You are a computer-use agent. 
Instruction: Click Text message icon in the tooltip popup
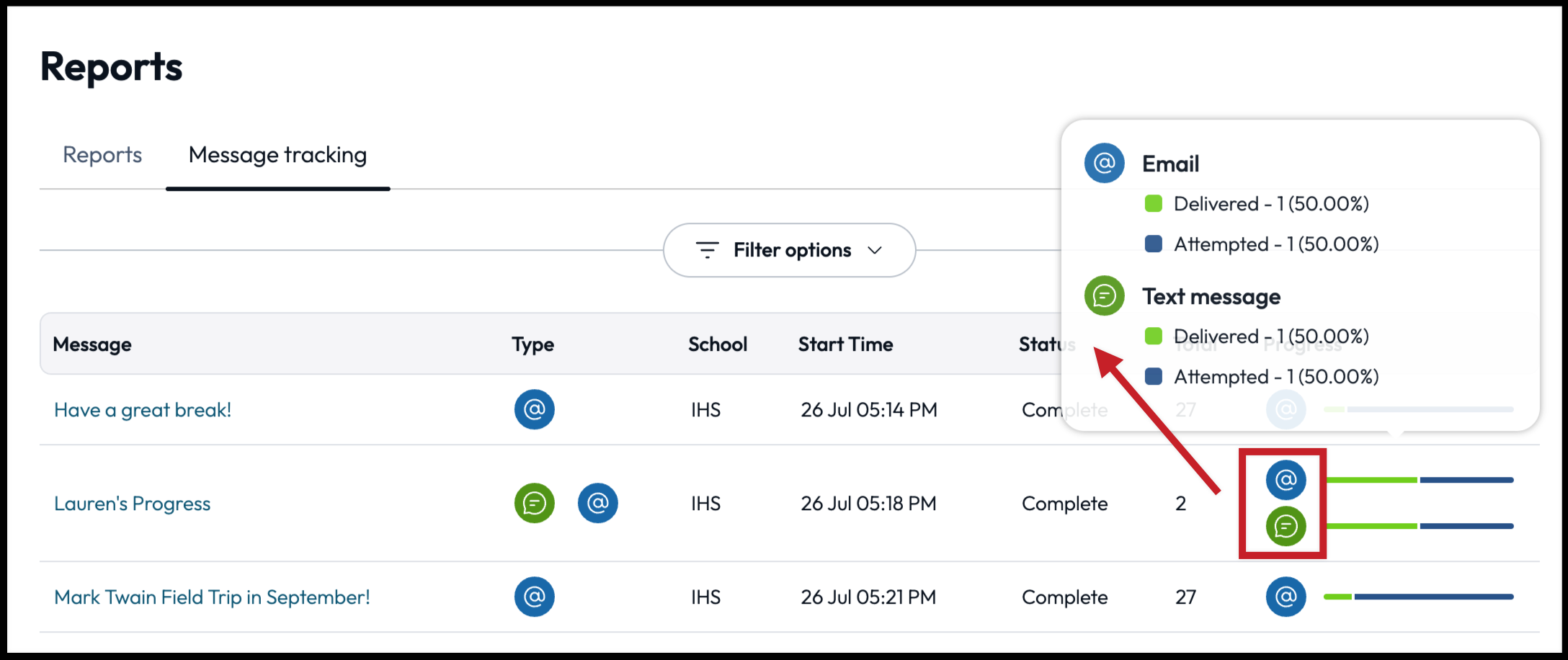1104,296
